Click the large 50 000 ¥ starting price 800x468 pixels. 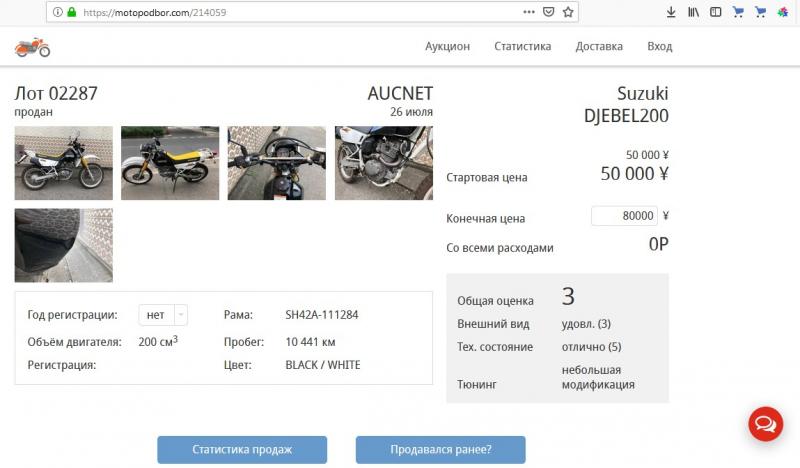pyautogui.click(x=634, y=174)
